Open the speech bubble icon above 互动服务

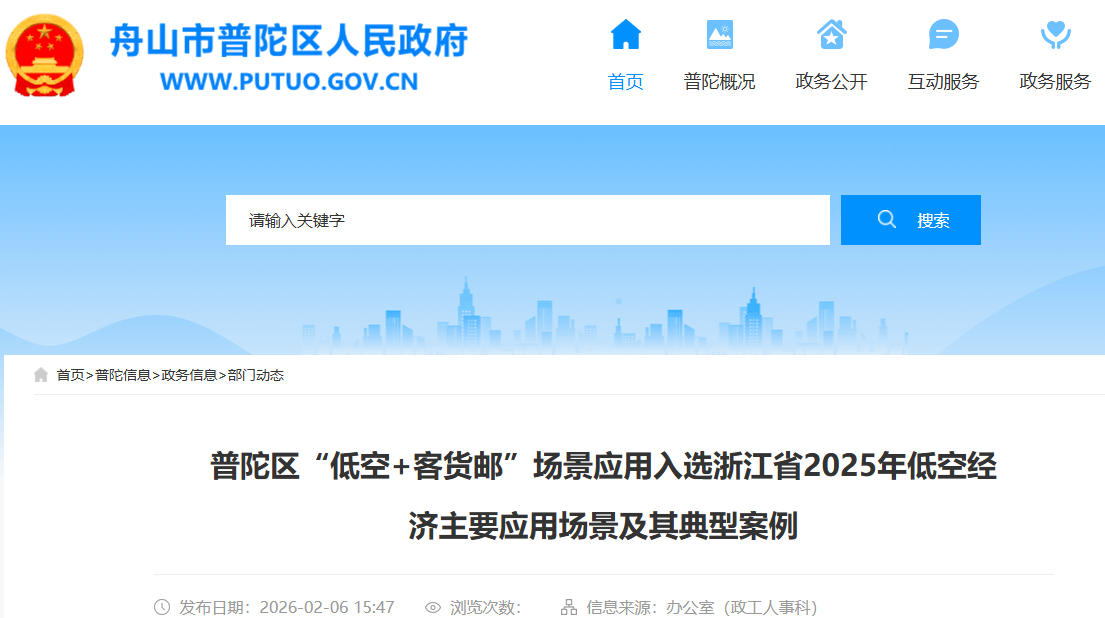(943, 35)
